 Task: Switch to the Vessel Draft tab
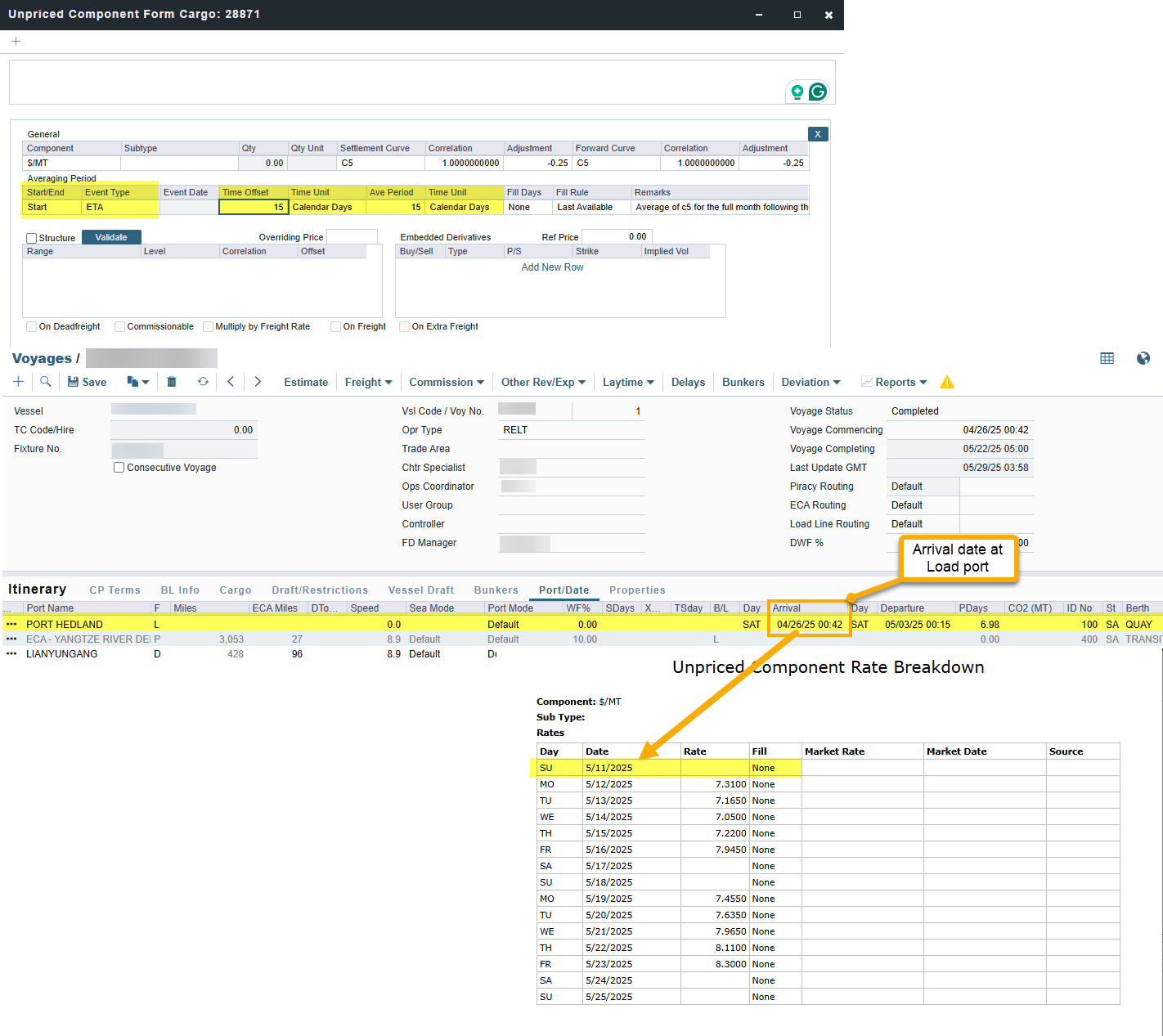pos(421,590)
